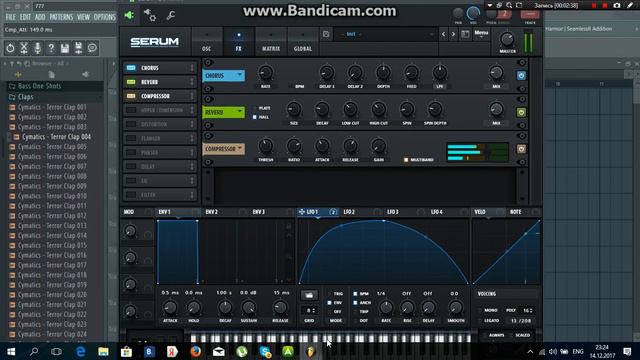Image resolution: width=640 pixels, height=360 pixels.
Task: Open the Serum preset browser icon
Action: [x=465, y=34]
